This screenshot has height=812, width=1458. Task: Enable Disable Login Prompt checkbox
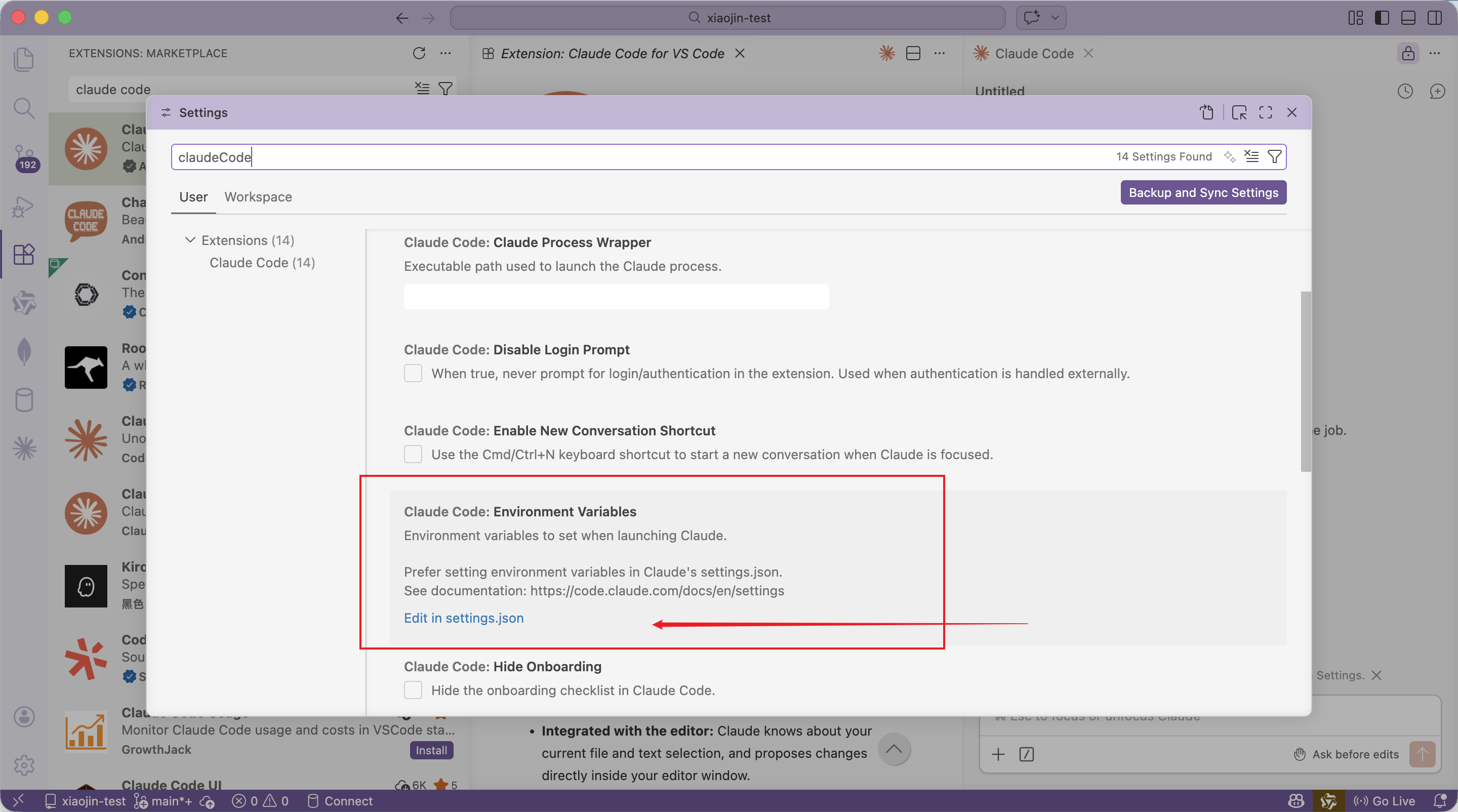tap(413, 374)
